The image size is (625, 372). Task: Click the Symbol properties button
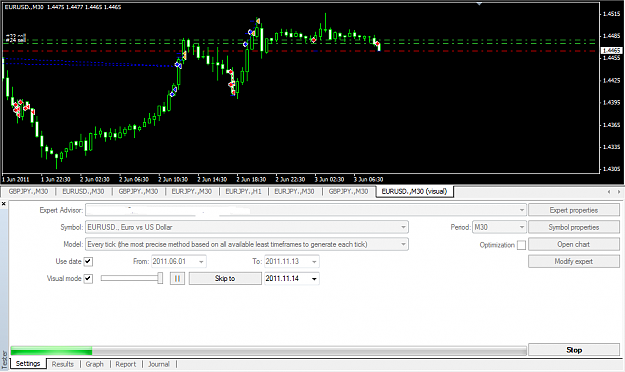(x=574, y=227)
